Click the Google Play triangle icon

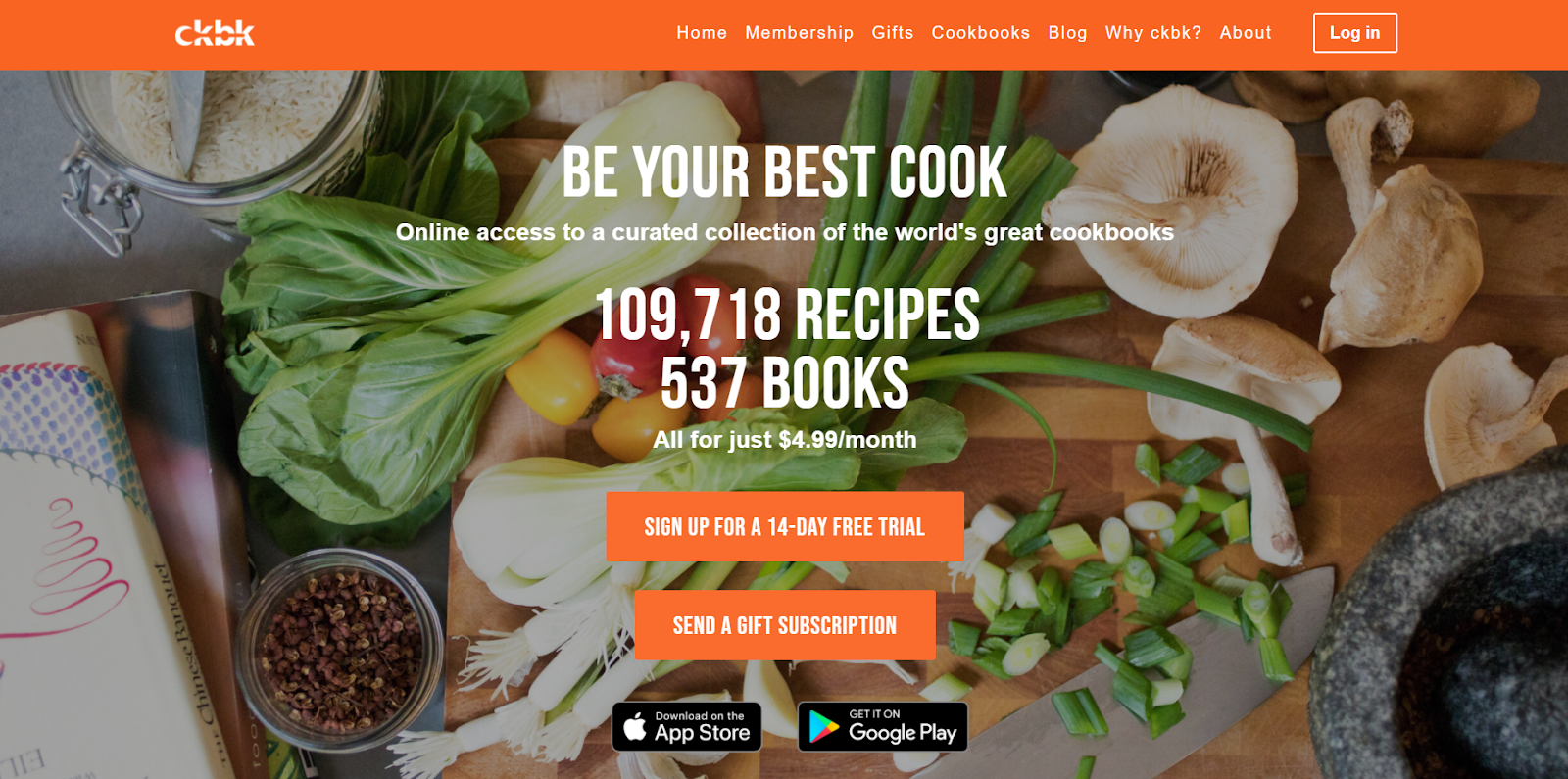[823, 727]
